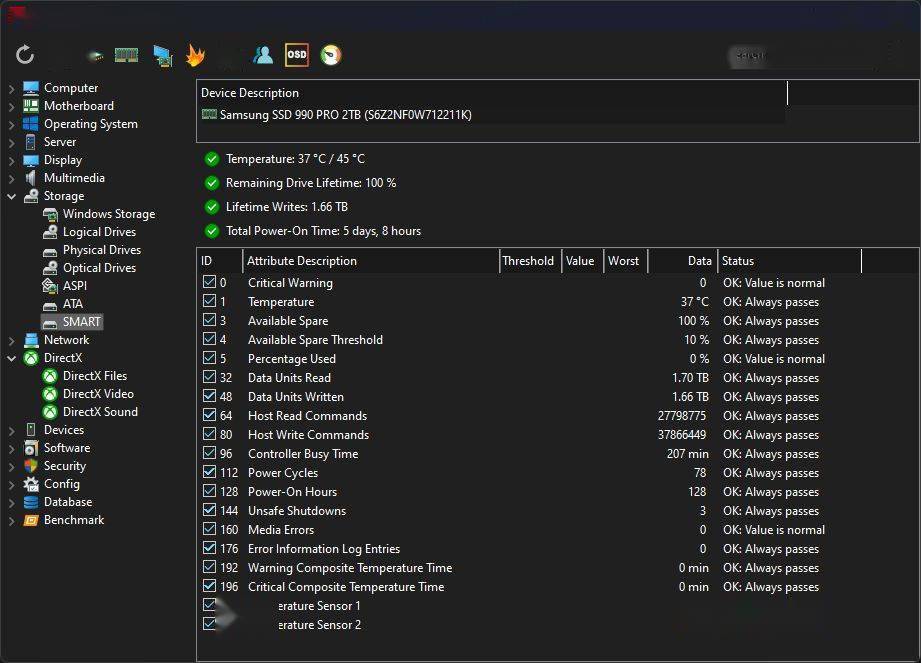Image resolution: width=921 pixels, height=663 pixels.
Task: Toggle the Power Cycles checkbox
Action: pos(209,473)
